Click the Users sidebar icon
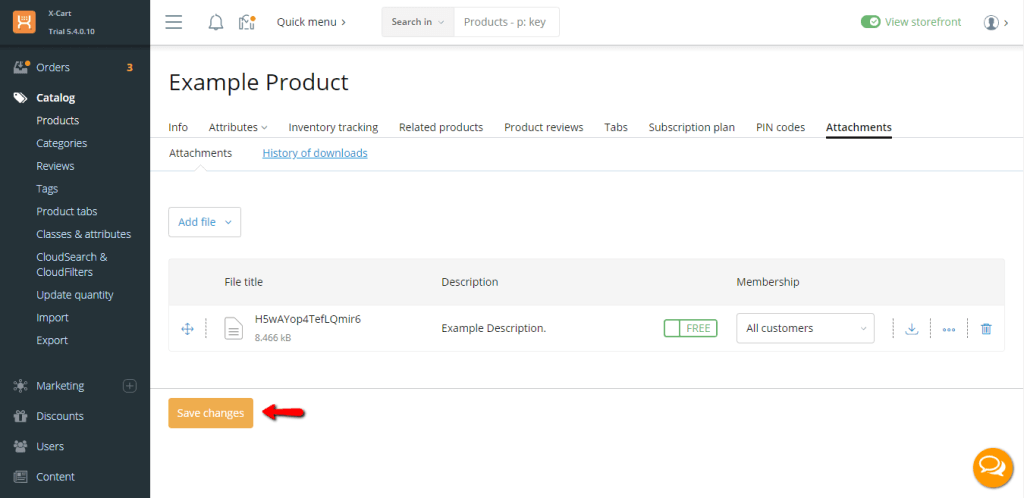The width and height of the screenshot is (1024, 498). [20, 446]
